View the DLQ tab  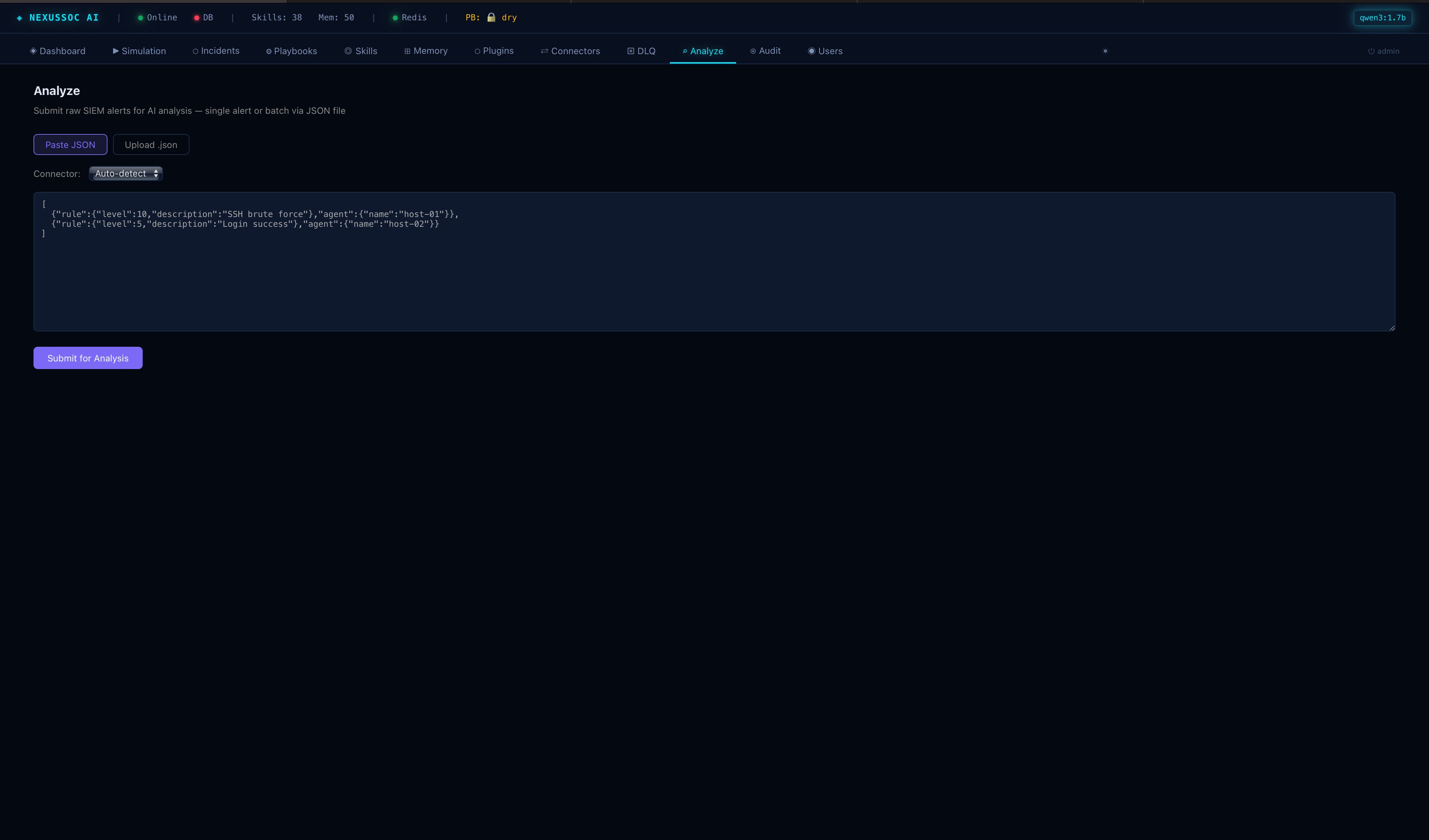(641, 51)
